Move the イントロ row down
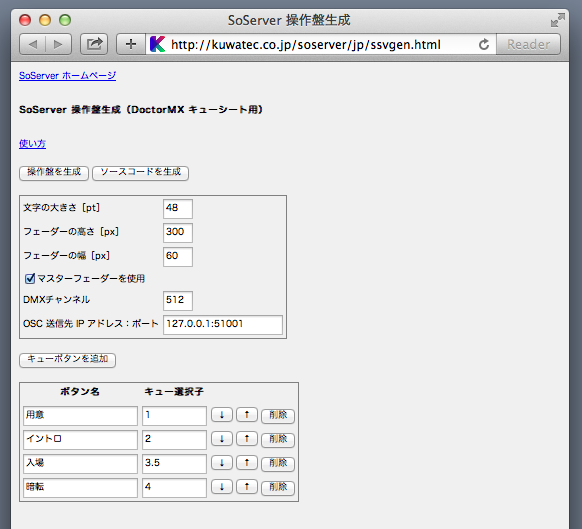This screenshot has height=529, width=582. pos(222,439)
